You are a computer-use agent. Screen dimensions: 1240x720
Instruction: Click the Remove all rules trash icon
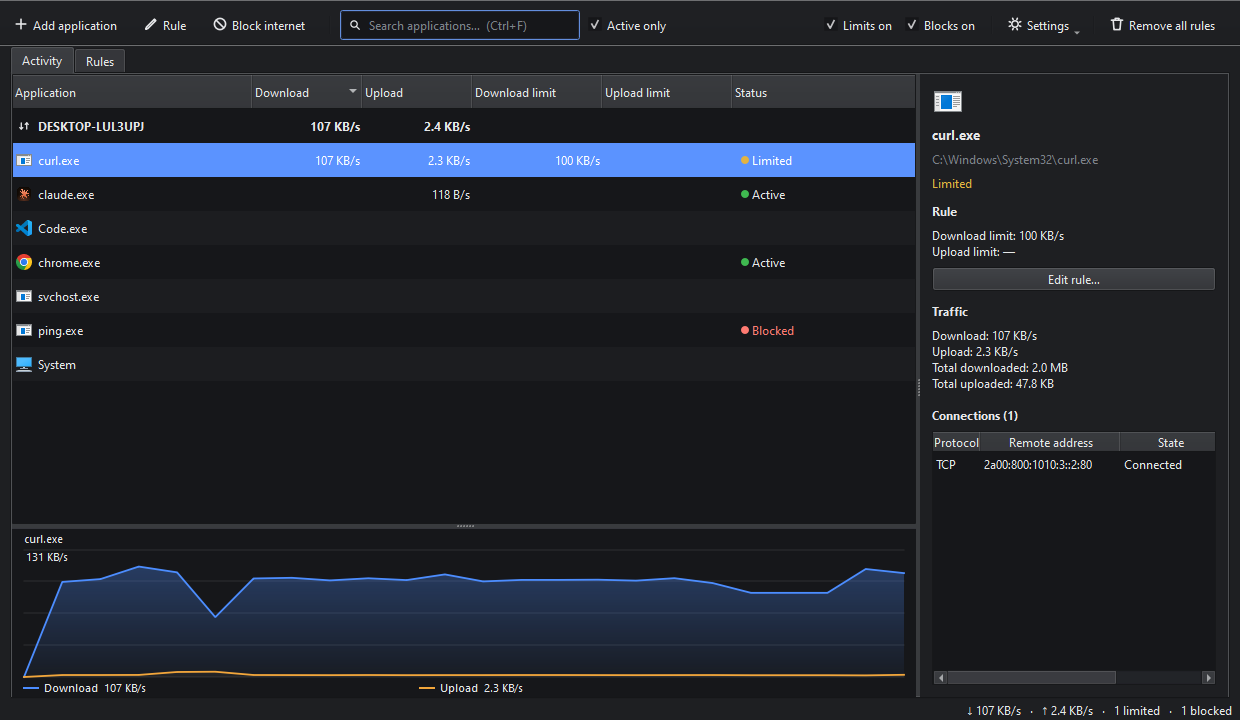pos(1117,25)
